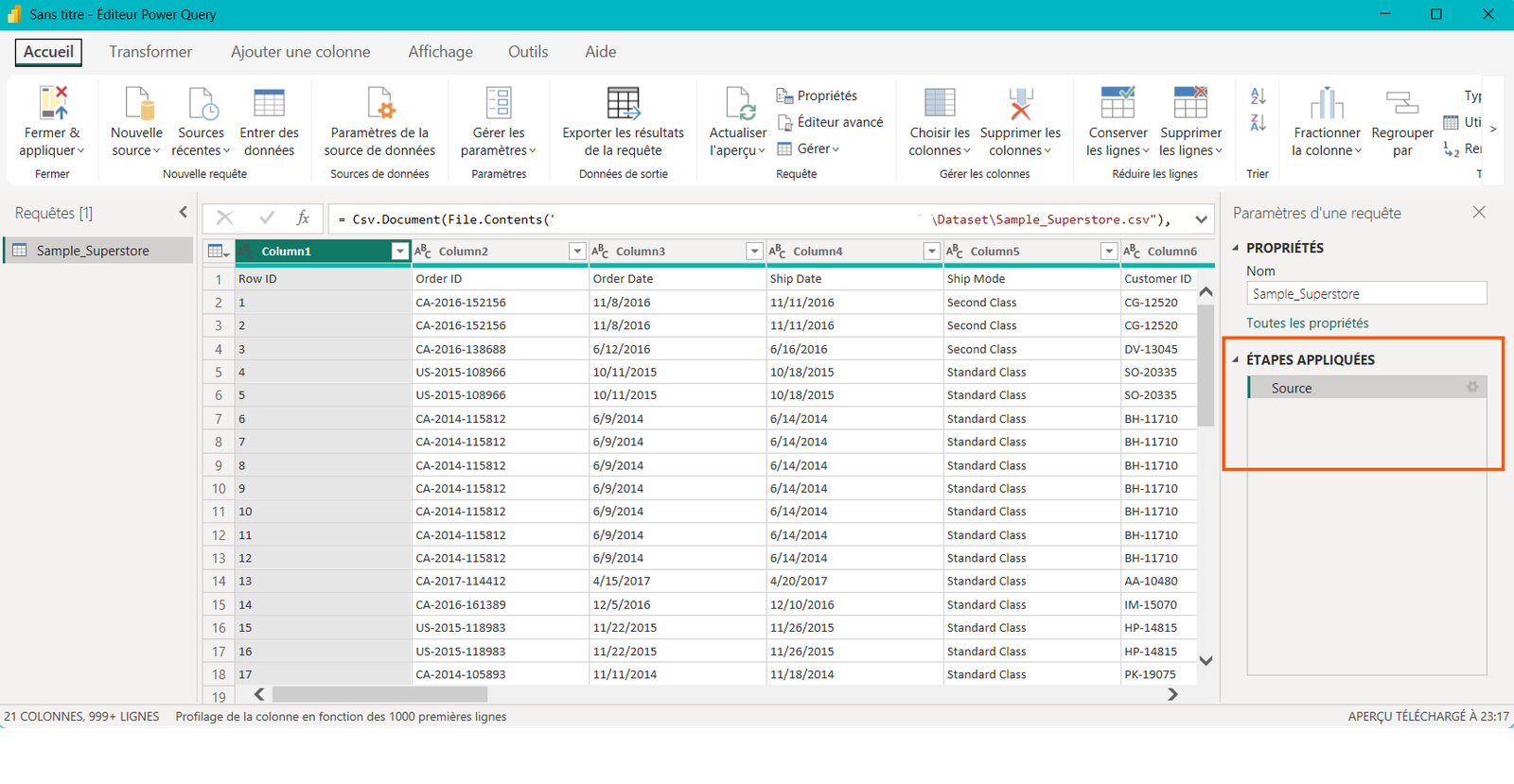Confirm formula with the checkmark icon
This screenshot has height=784, width=1514.
(x=267, y=218)
